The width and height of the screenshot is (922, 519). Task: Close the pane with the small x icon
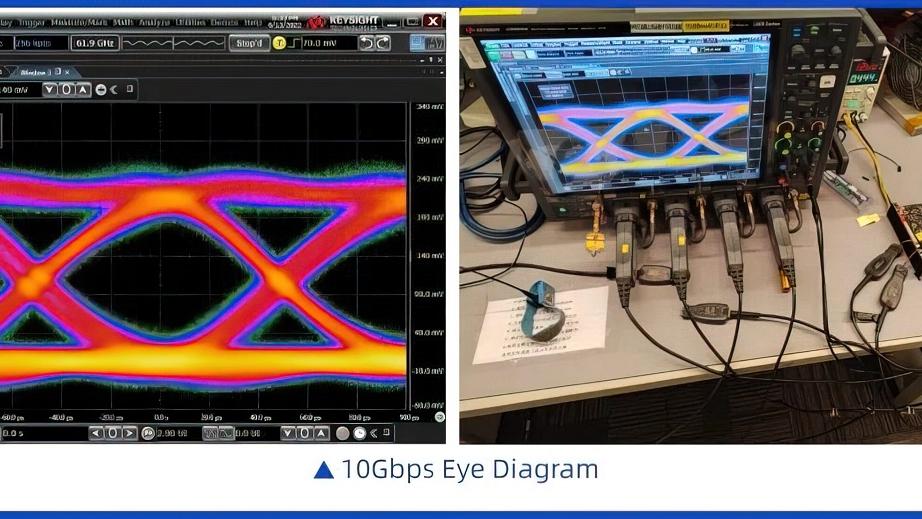(x=440, y=59)
